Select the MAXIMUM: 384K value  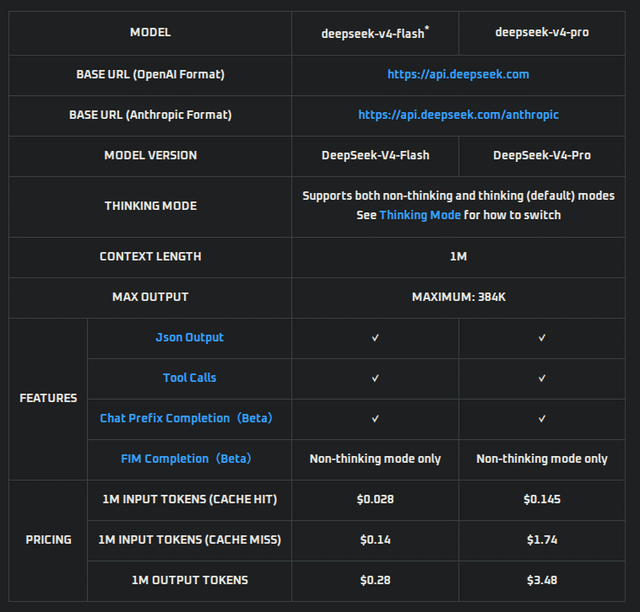pyautogui.click(x=458, y=297)
